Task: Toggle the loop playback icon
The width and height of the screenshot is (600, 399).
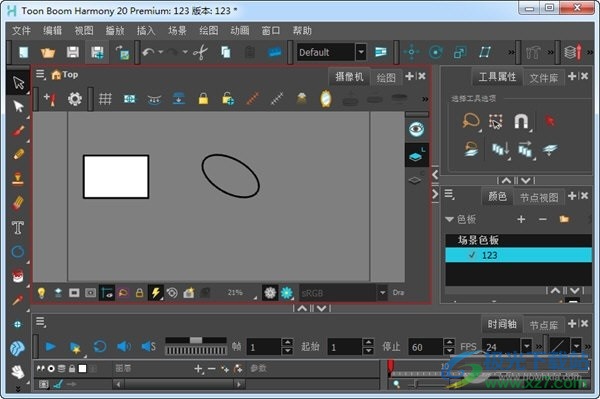Action: point(100,347)
